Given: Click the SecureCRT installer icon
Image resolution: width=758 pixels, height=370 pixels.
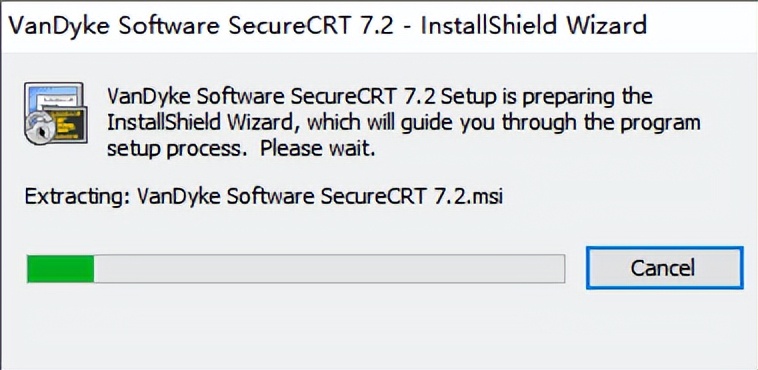Looking at the screenshot, I should click(56, 113).
